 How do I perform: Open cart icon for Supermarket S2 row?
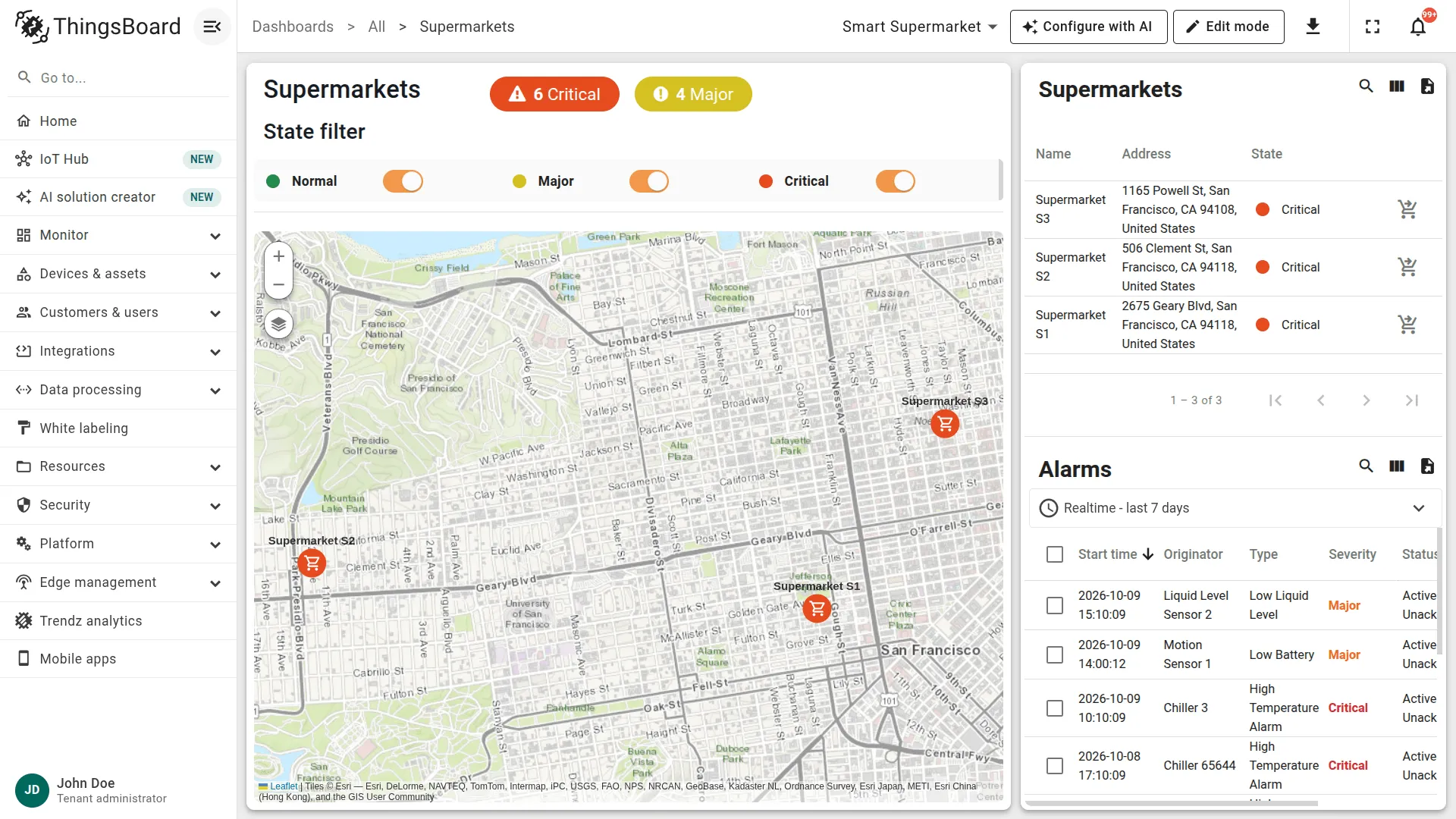[1407, 267]
